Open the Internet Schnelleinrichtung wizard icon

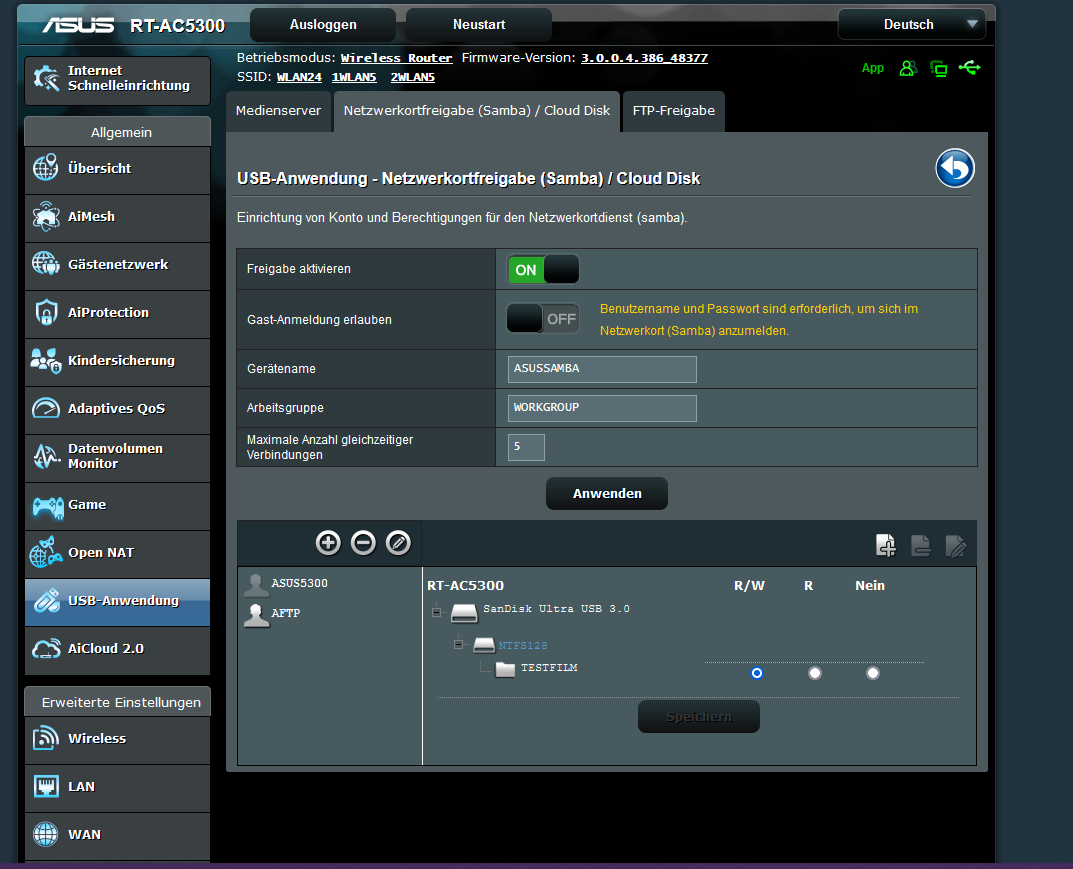coord(47,79)
